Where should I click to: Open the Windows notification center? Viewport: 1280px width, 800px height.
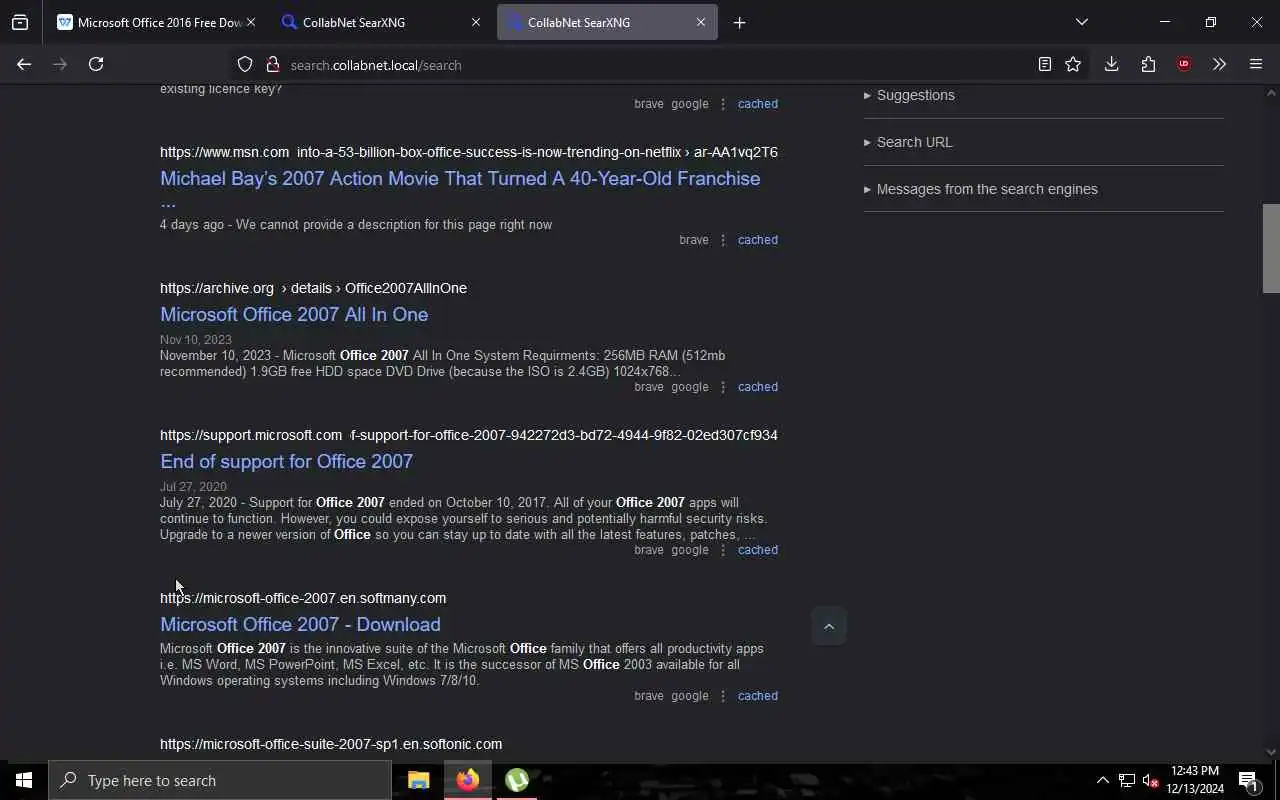point(1249,780)
